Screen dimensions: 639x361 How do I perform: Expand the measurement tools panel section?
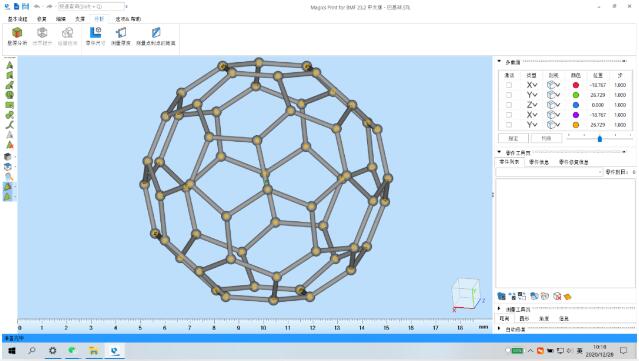coord(499,309)
